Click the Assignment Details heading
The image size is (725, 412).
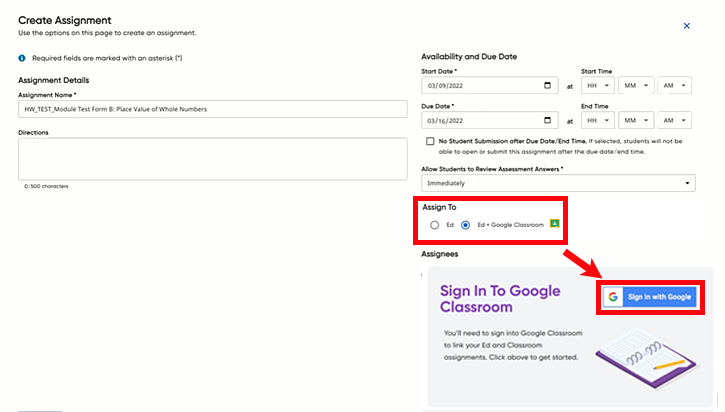[x=54, y=80]
